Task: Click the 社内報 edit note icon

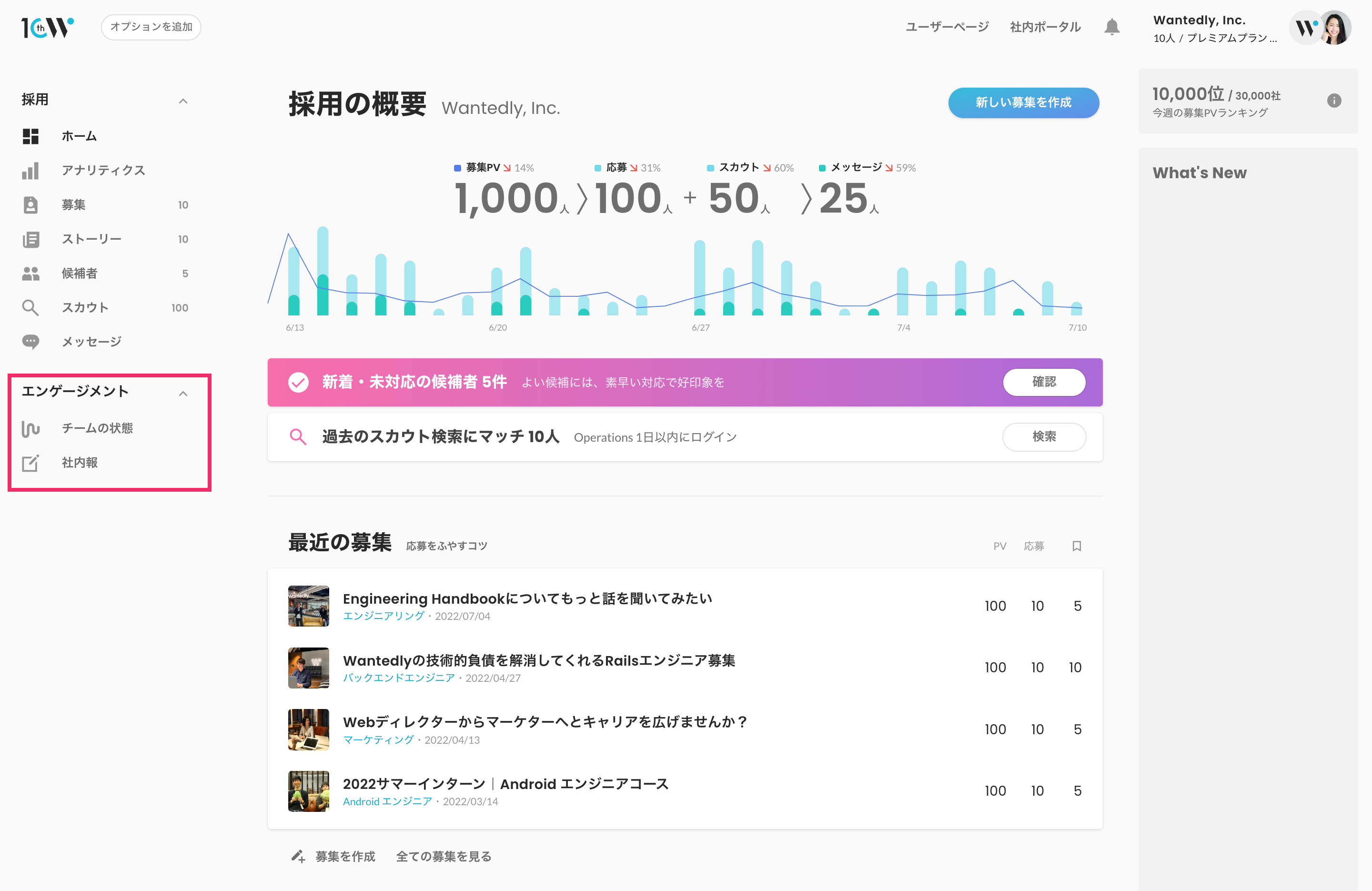Action: tap(30, 463)
